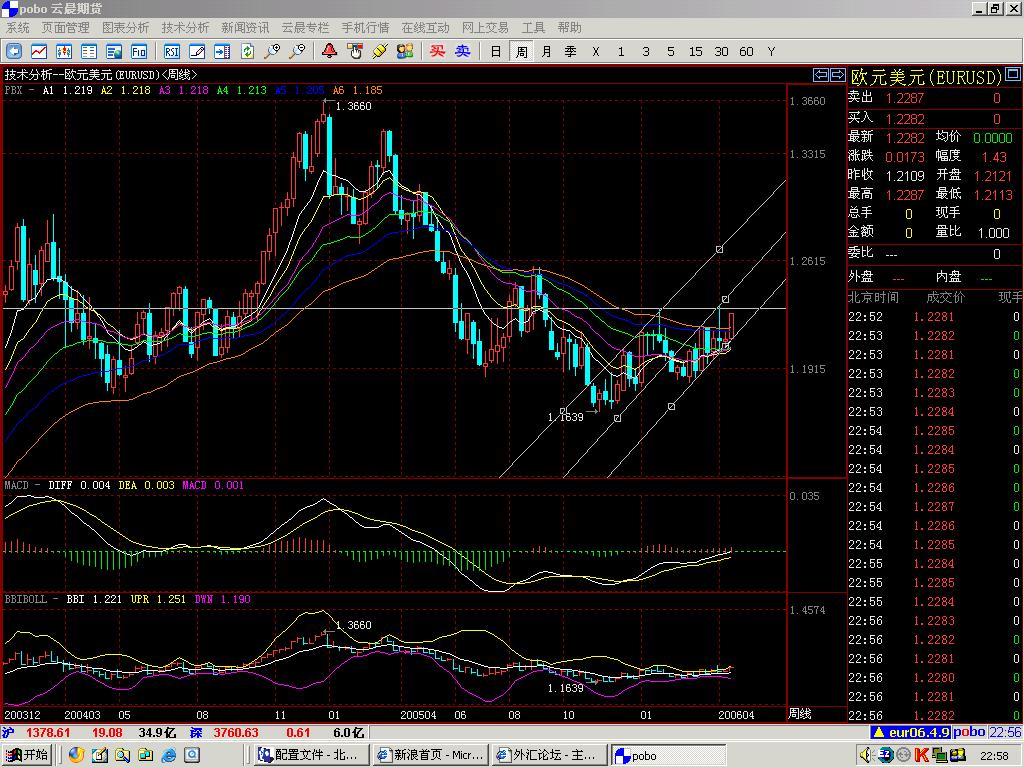Click the PBX indicator label
The height and width of the screenshot is (768, 1024).
(13, 90)
